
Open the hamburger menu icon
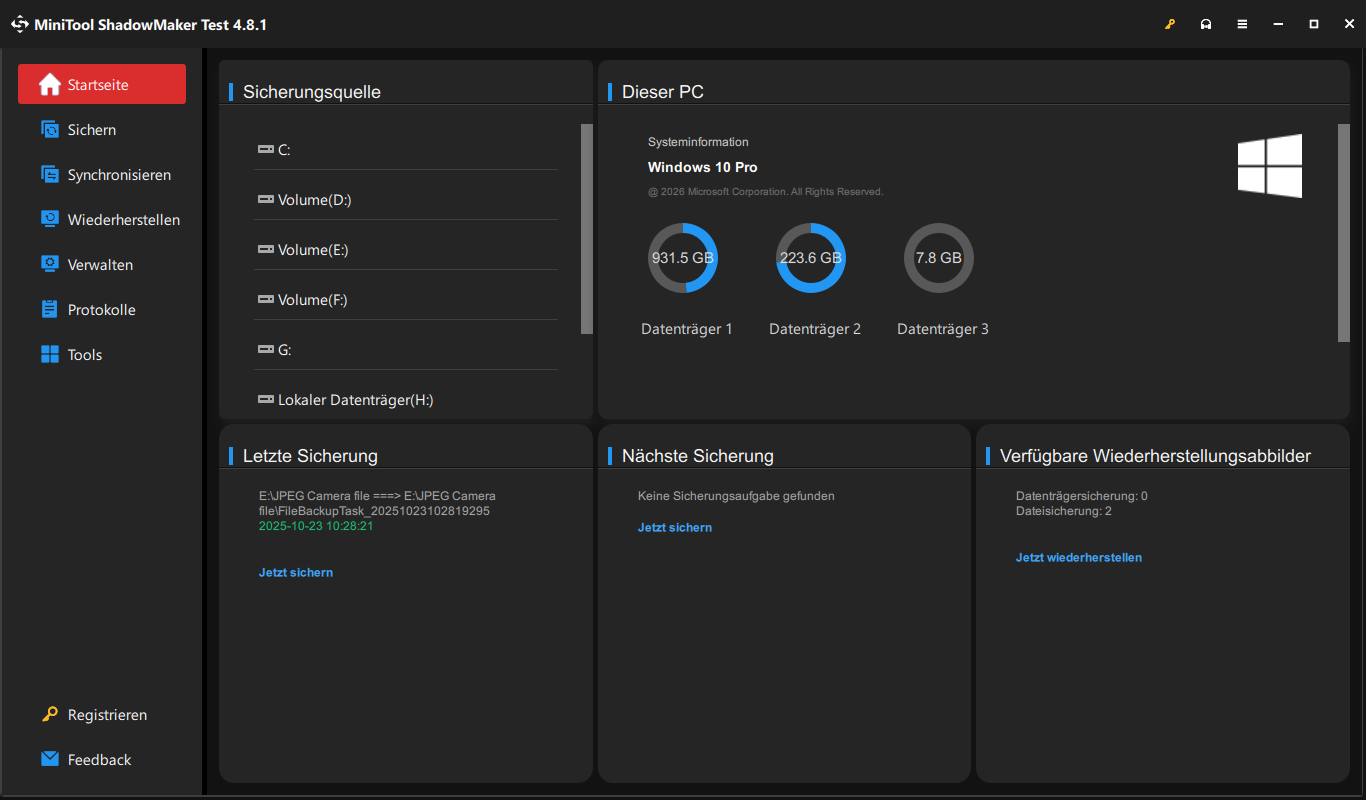1242,24
